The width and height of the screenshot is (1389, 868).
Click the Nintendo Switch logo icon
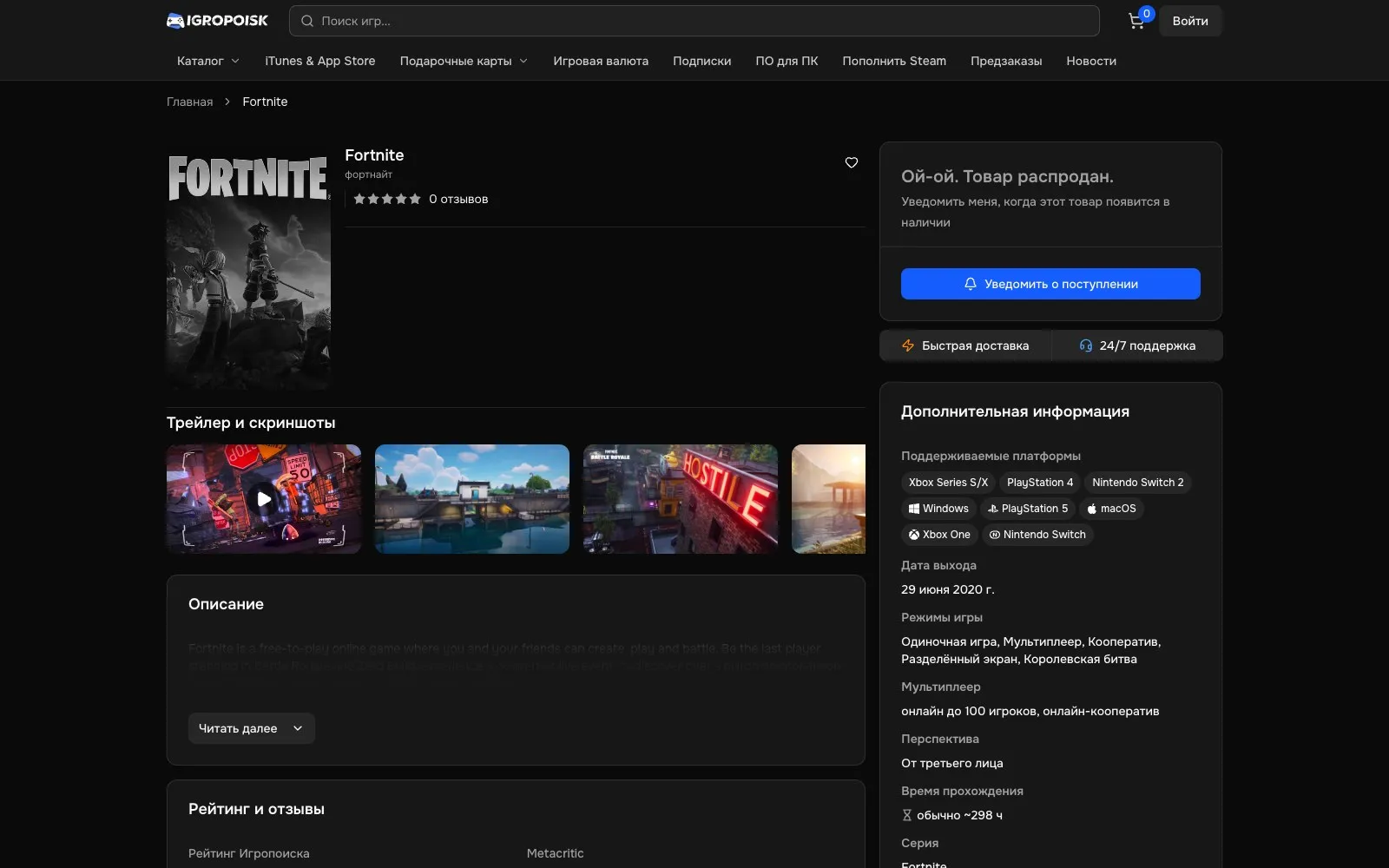click(995, 535)
